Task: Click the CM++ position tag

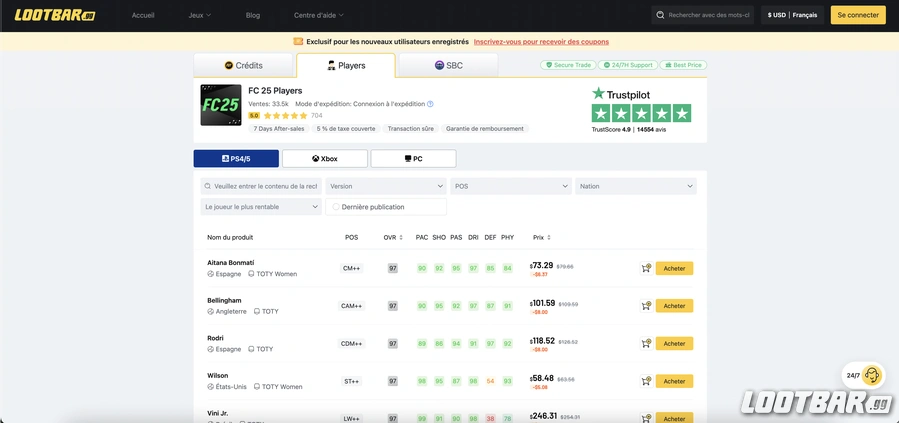Action: click(351, 268)
